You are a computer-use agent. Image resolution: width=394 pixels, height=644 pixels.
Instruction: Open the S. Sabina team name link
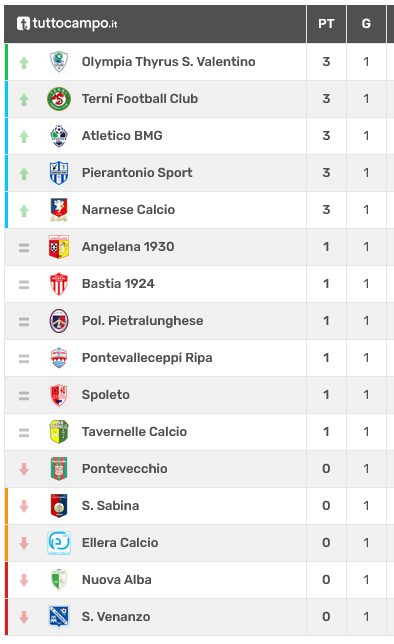(111, 506)
